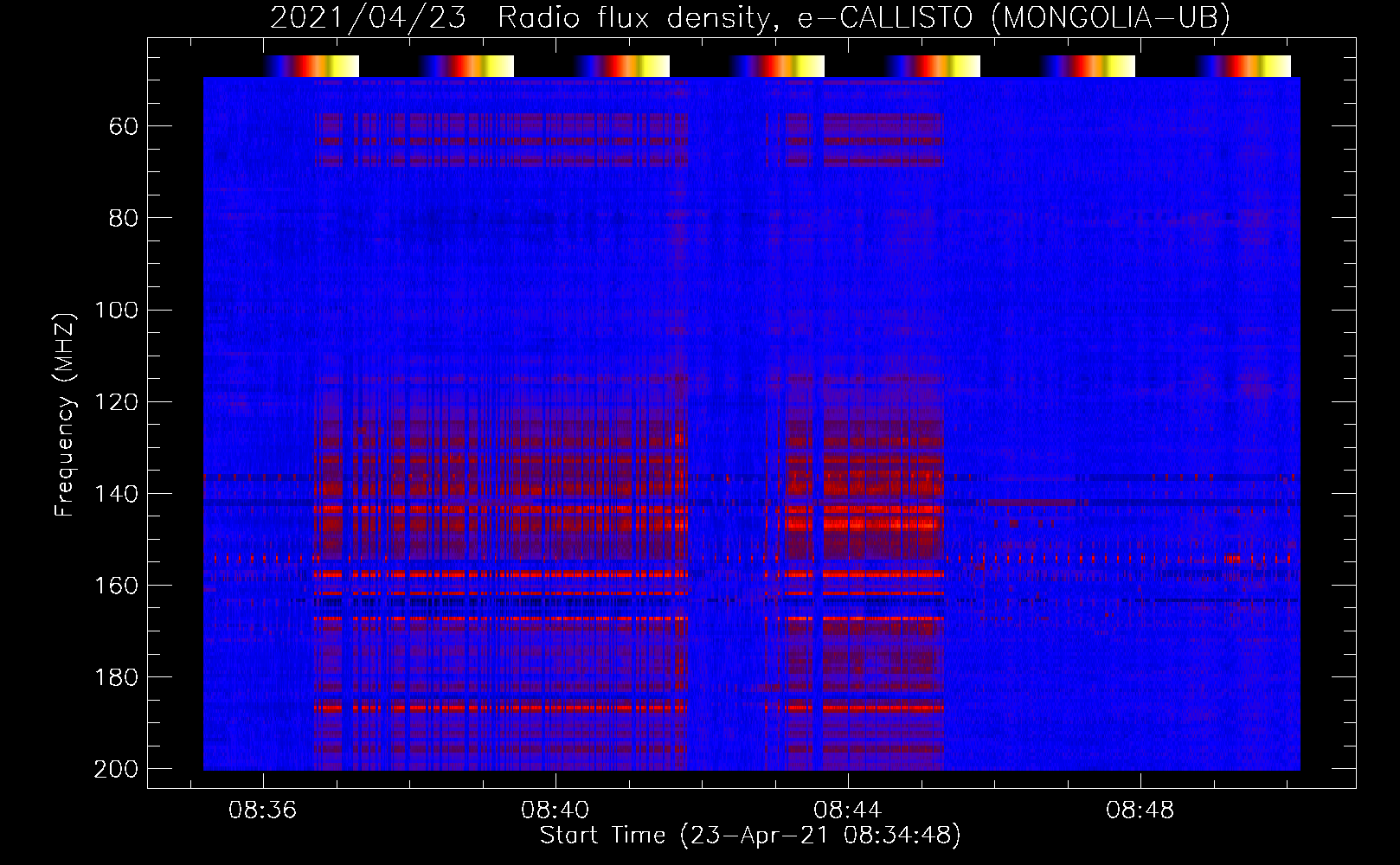1400x865 pixels.
Task: Click the 140 MHz frequency tick label
Action: tap(116, 494)
